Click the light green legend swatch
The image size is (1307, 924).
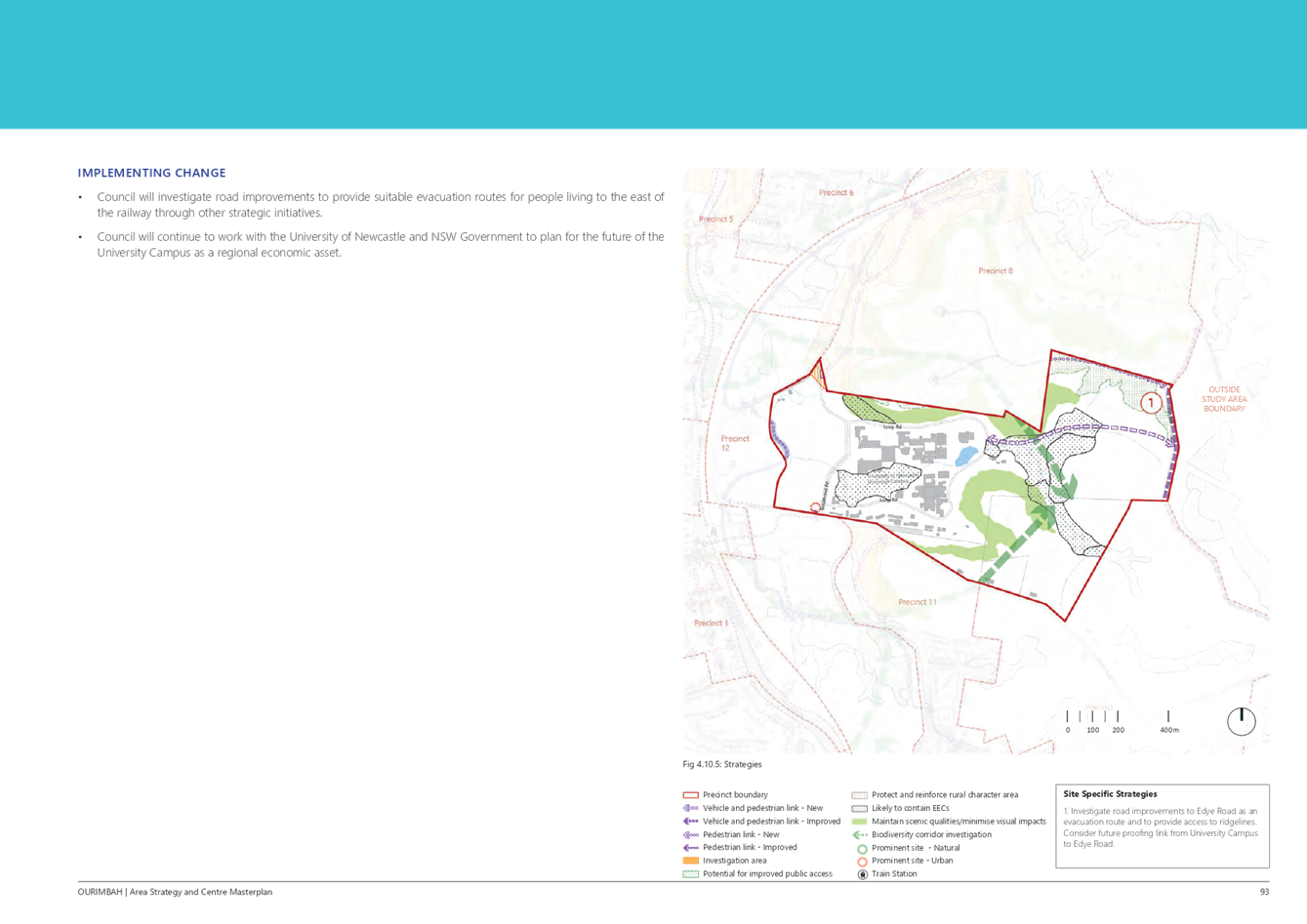860,822
